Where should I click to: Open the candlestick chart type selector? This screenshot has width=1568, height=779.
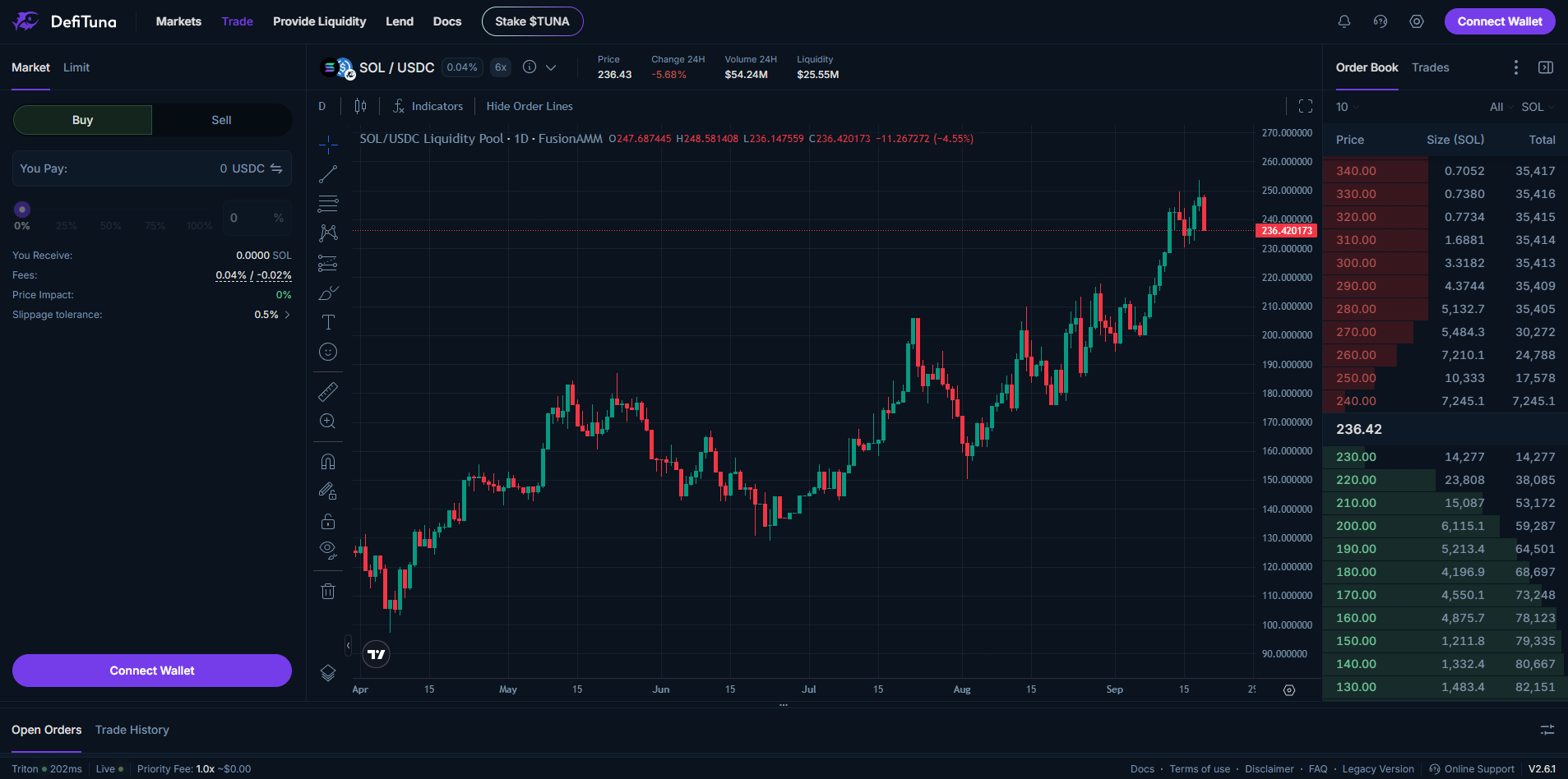coord(360,106)
